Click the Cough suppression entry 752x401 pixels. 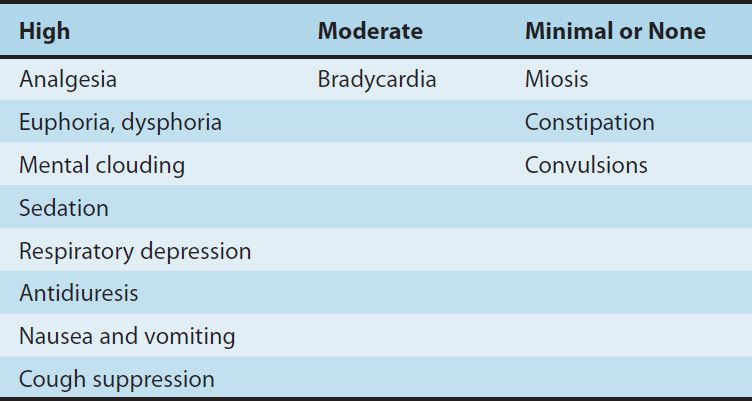pyautogui.click(x=117, y=380)
